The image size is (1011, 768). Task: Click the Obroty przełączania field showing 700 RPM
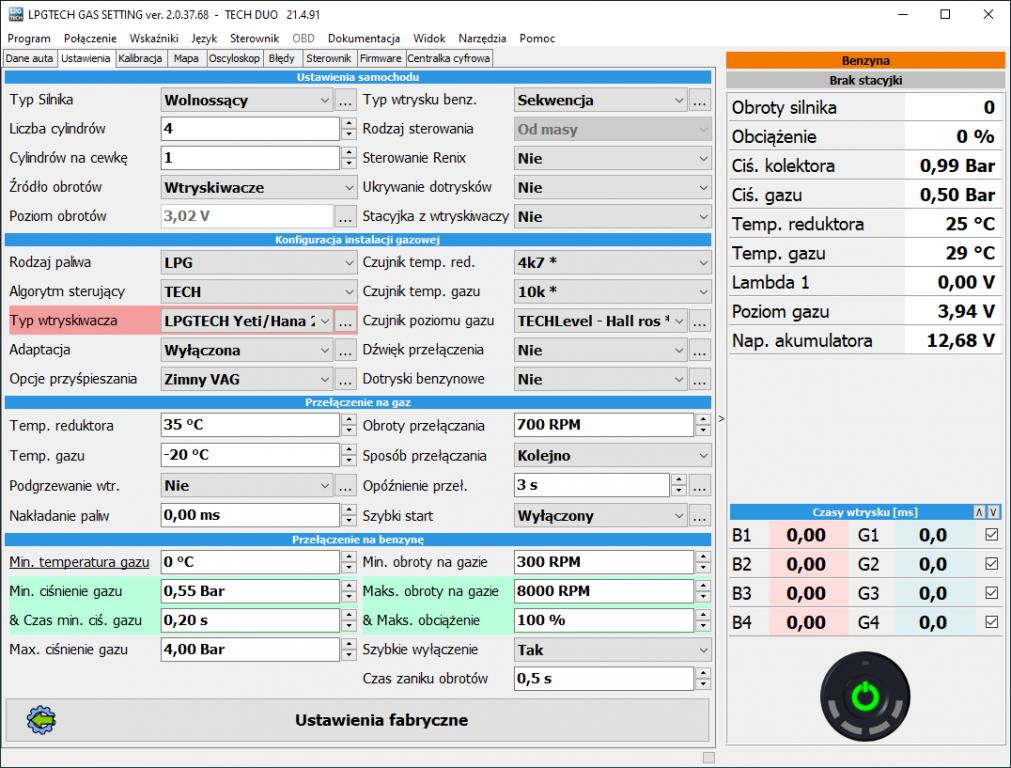(x=604, y=425)
